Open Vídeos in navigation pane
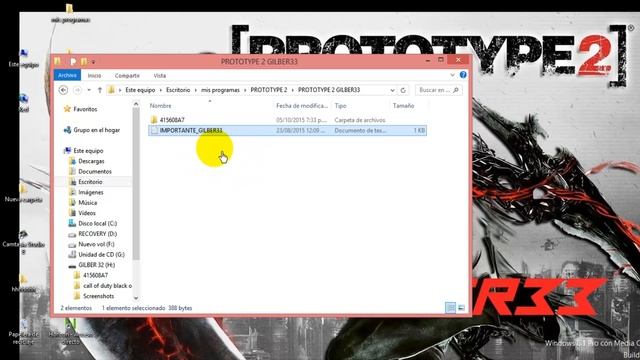This screenshot has height=360, width=640. click(87, 213)
